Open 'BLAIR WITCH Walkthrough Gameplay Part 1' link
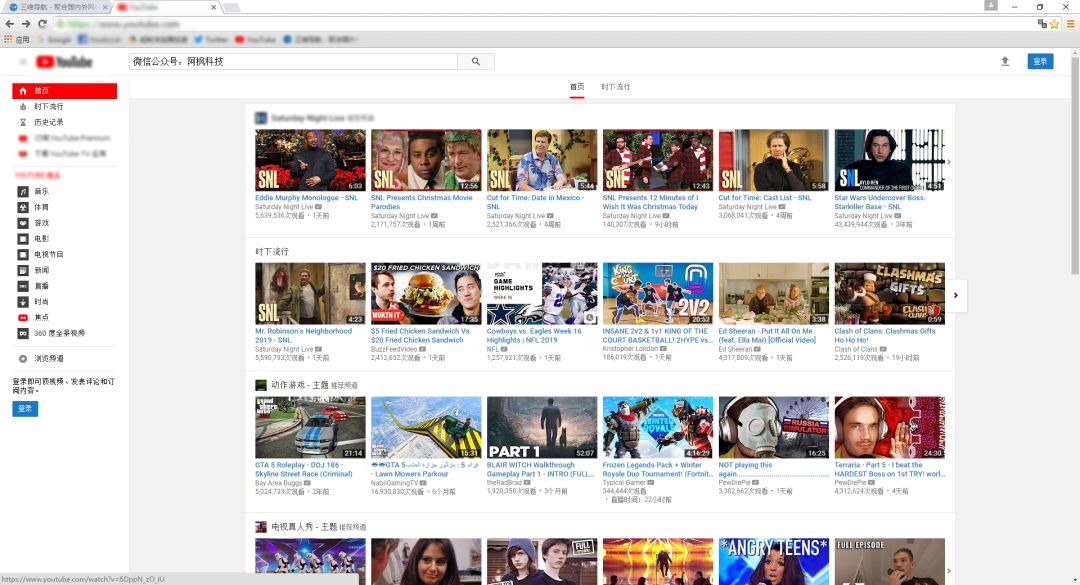Screen dimensions: 1080x585 coord(540,469)
